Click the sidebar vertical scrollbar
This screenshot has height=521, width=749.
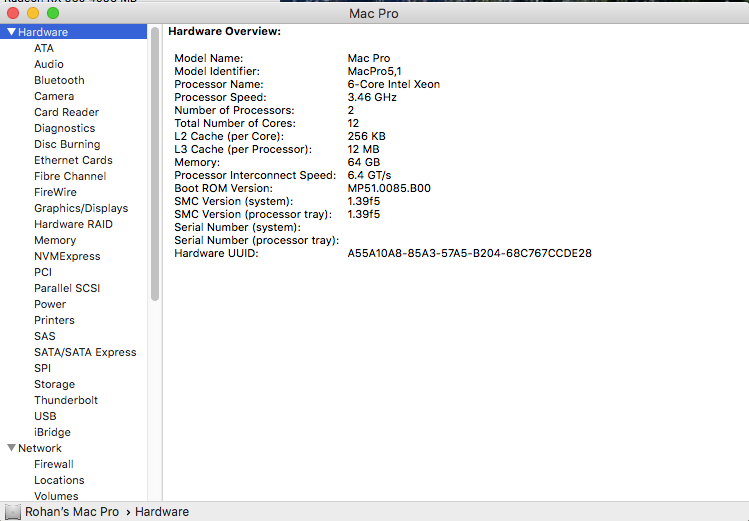point(155,164)
